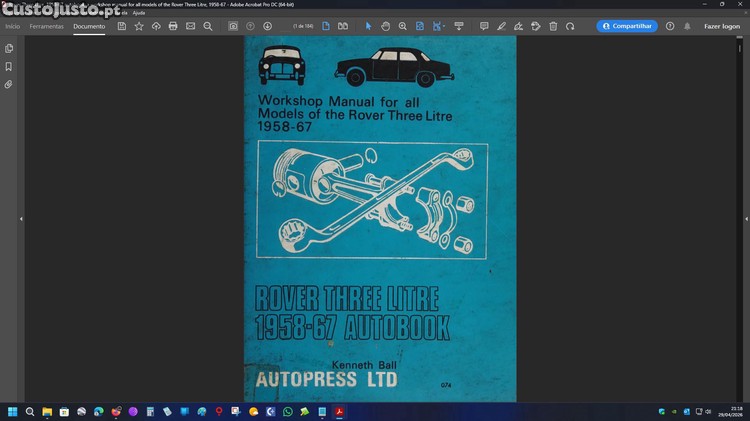Click the Fazer logon link
The width and height of the screenshot is (750, 421).
point(721,26)
